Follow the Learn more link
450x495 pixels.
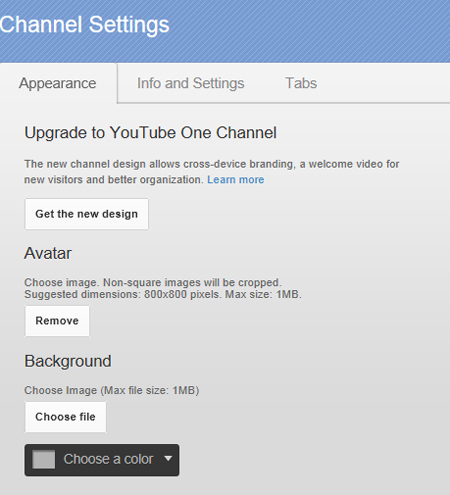[236, 180]
